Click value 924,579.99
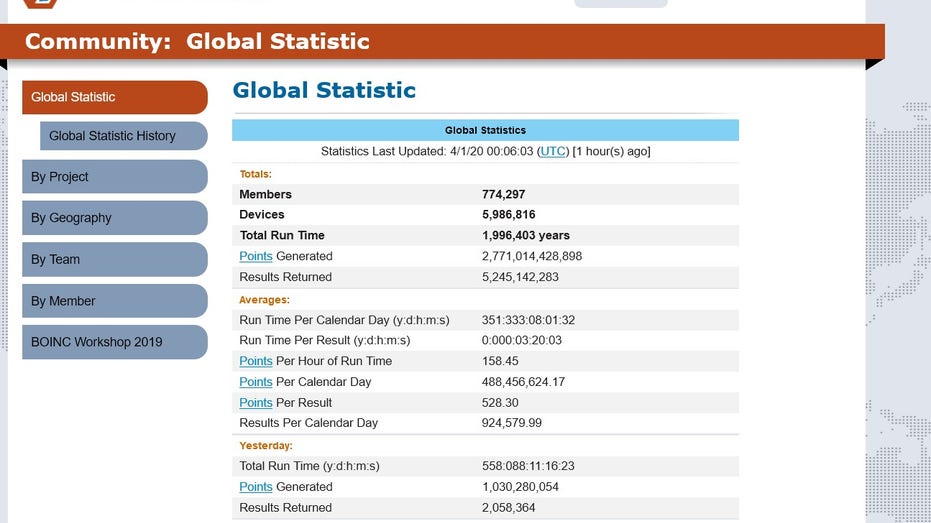The width and height of the screenshot is (931, 523). (x=512, y=423)
